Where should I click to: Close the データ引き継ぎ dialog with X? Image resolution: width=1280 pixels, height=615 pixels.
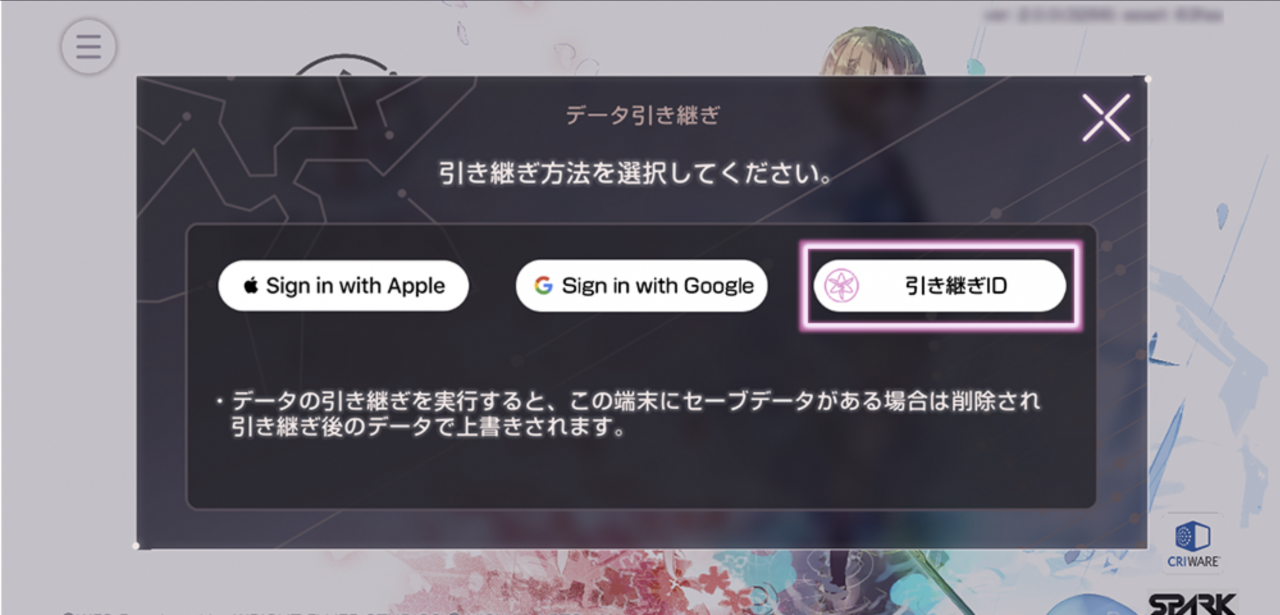[x=1106, y=118]
